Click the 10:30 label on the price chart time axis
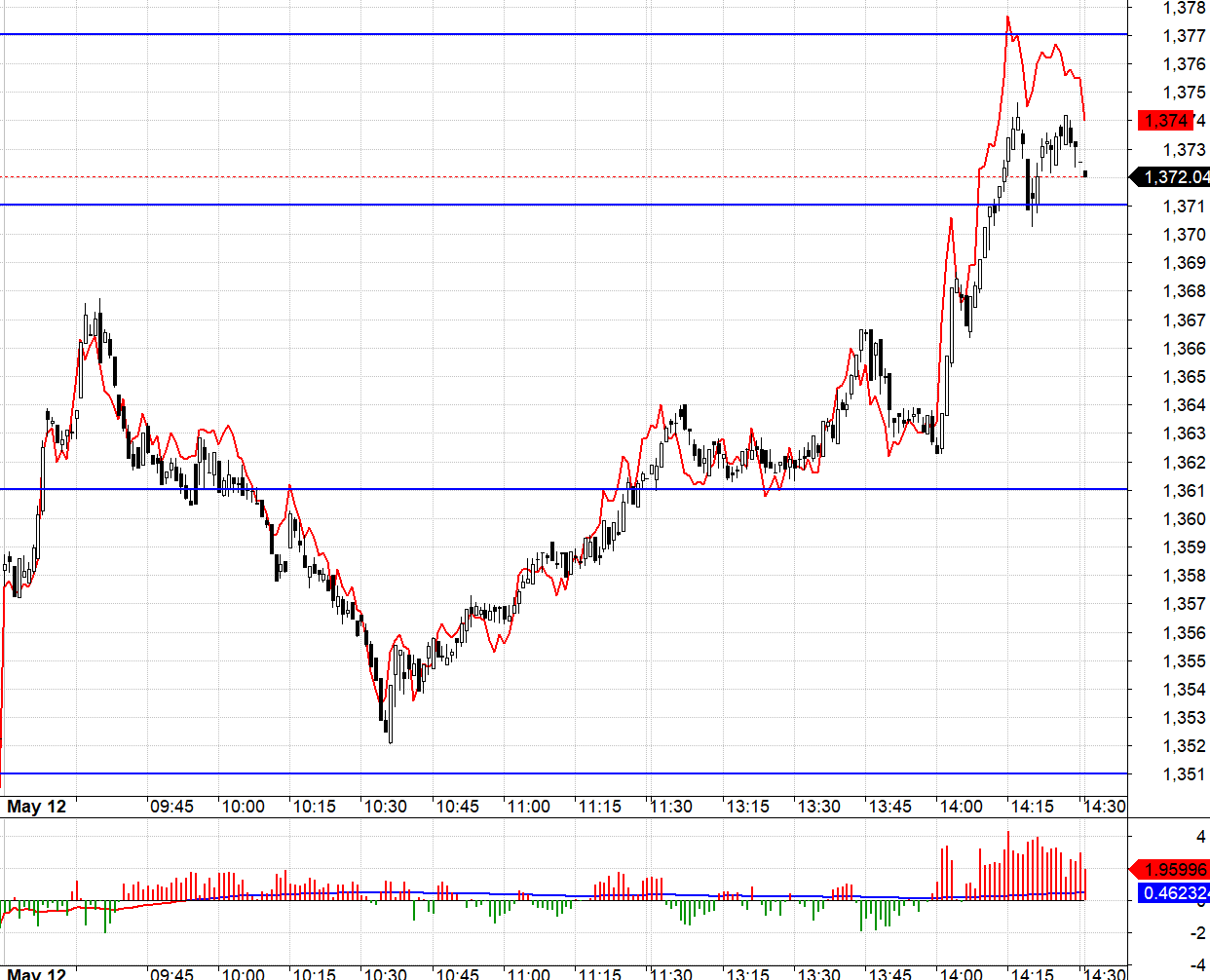The image size is (1210, 980). click(386, 807)
